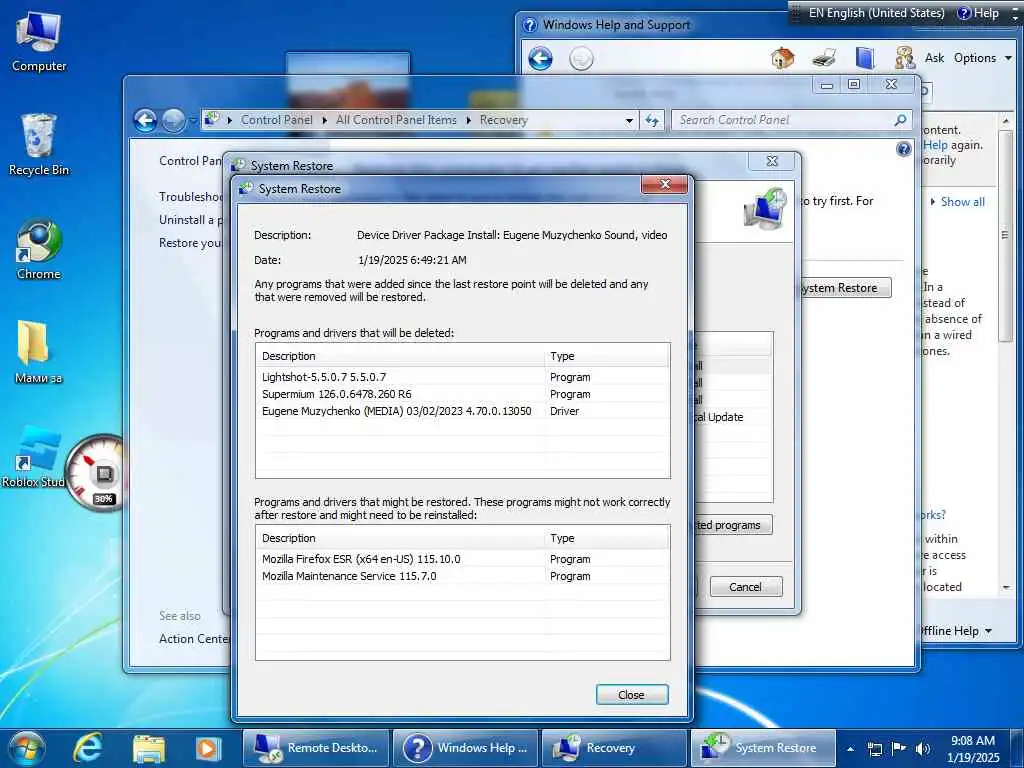Screen dimensions: 1024x768
Task: Click the Recovery breadcrumb segment
Action: pos(504,120)
